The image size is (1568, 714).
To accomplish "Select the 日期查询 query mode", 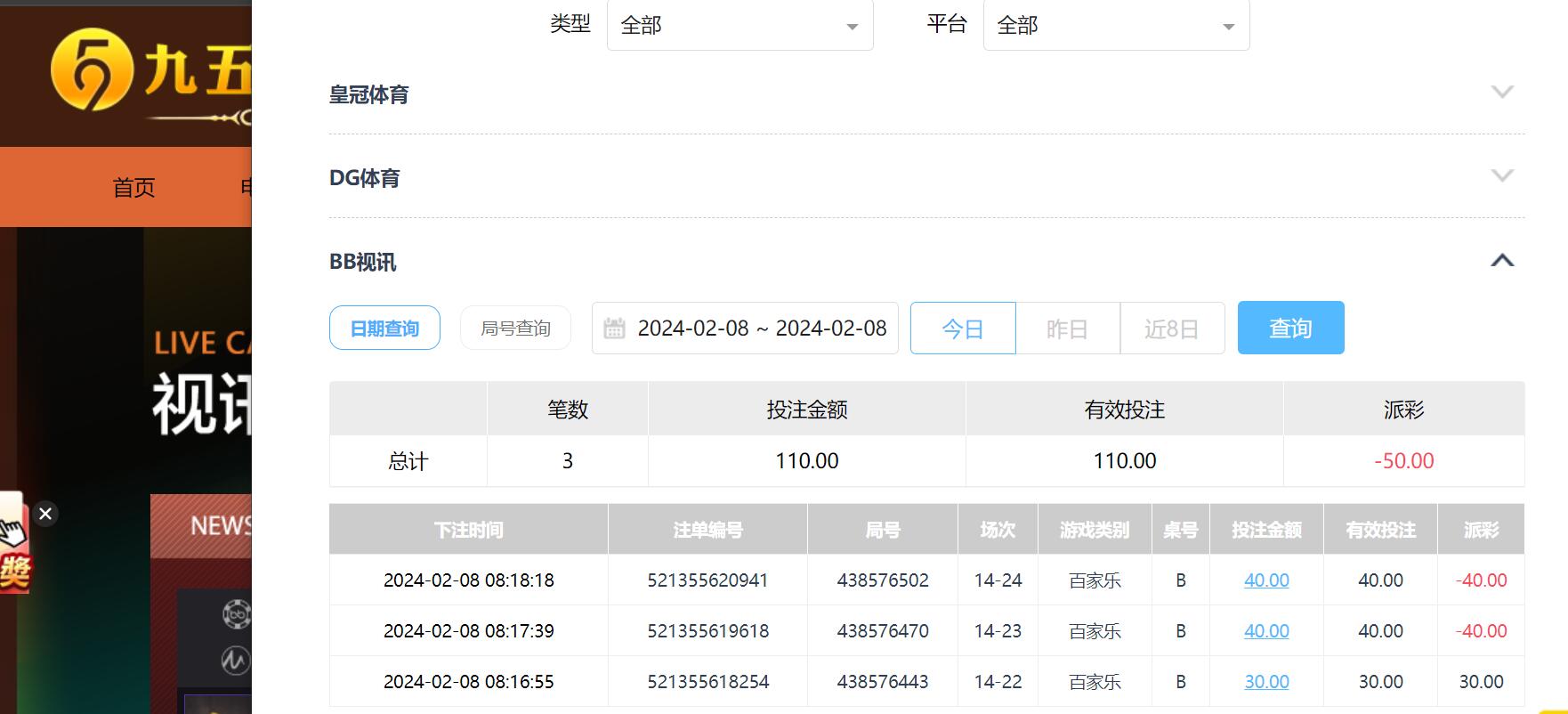I will [384, 329].
